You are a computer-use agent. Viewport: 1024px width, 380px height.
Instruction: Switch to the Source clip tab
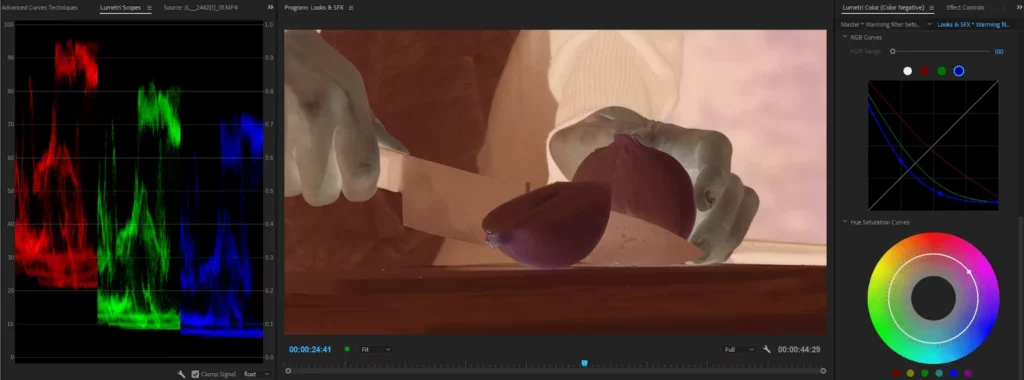[201, 8]
